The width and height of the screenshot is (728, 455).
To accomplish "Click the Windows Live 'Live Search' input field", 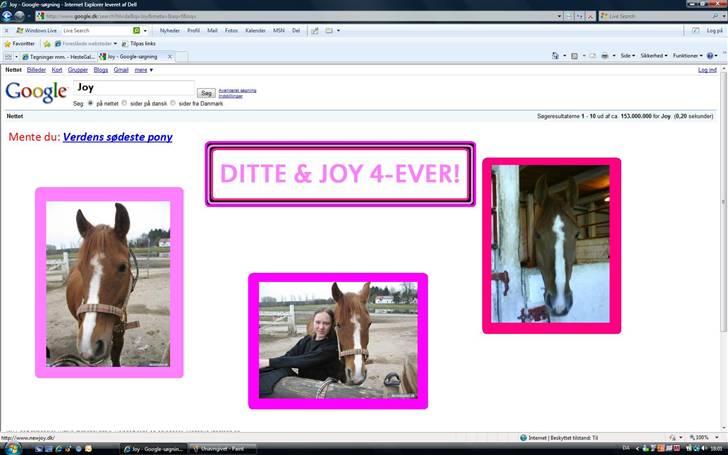I will click(97, 31).
